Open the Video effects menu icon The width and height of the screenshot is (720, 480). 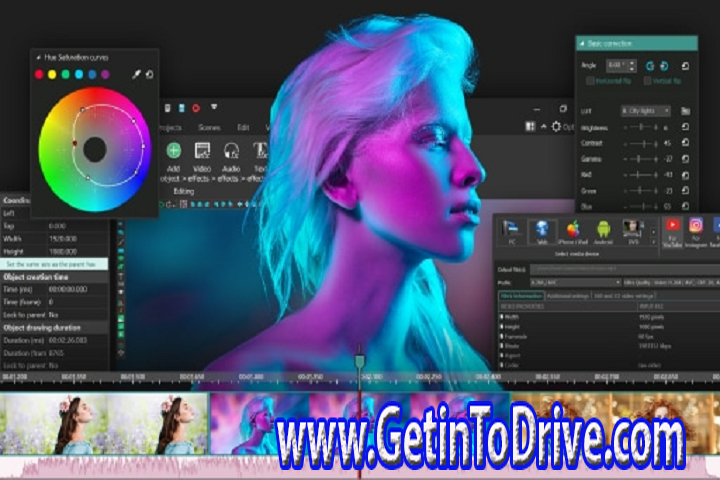click(202, 151)
